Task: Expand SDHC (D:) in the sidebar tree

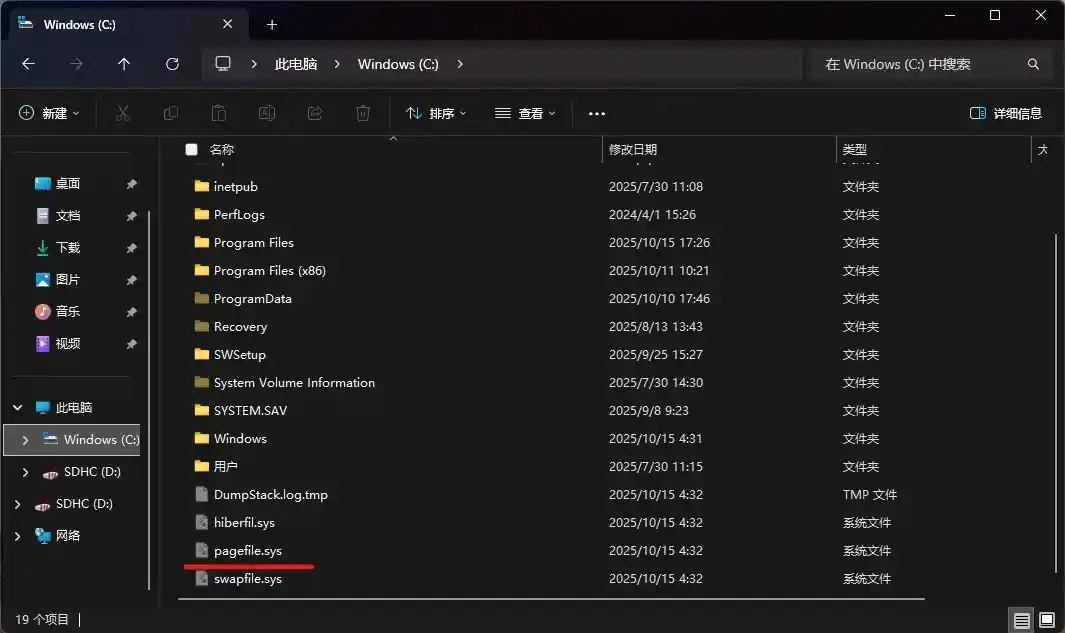Action: pyautogui.click(x=24, y=471)
